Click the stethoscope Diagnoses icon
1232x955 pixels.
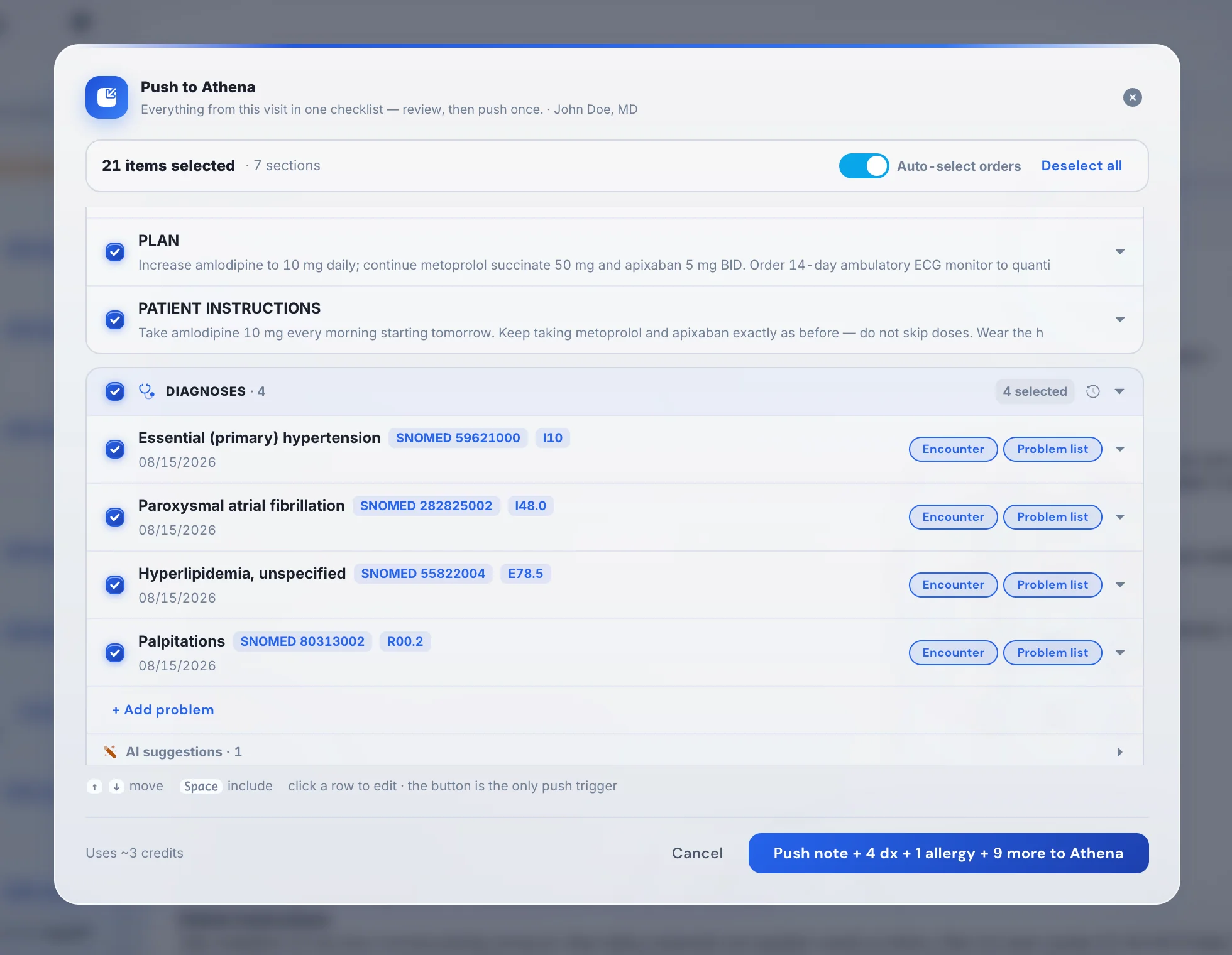[146, 391]
